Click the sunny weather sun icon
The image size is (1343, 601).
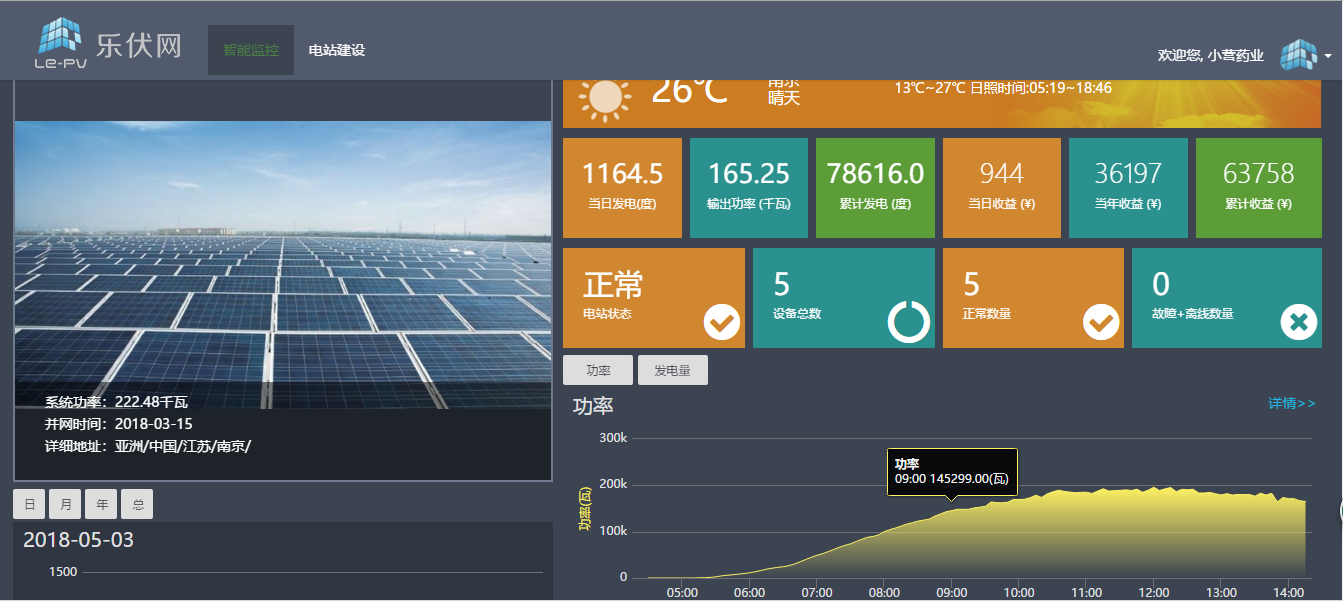coord(605,98)
